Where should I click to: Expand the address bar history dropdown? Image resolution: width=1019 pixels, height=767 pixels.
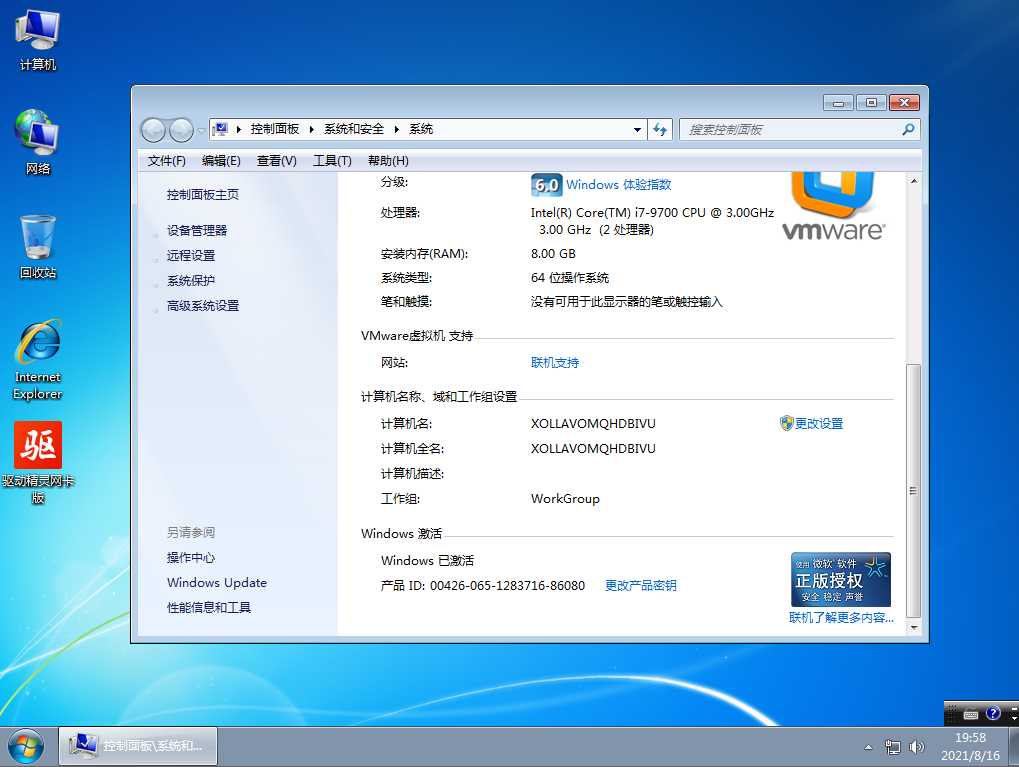(638, 129)
